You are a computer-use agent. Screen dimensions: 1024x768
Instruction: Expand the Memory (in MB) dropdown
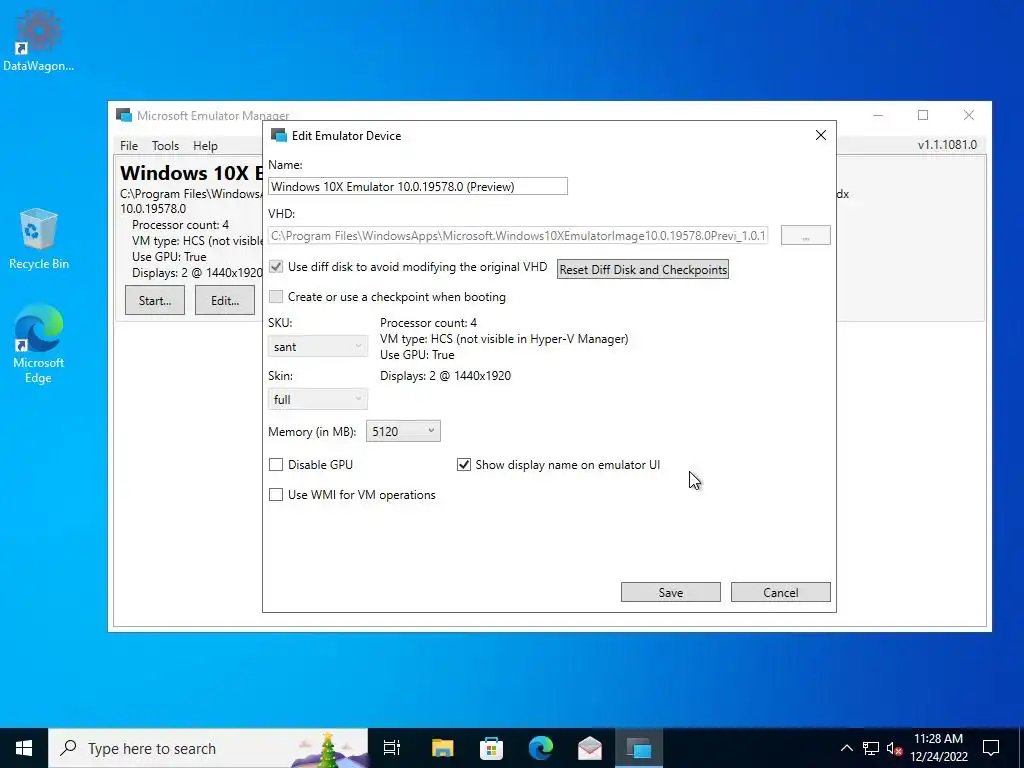[x=403, y=431]
